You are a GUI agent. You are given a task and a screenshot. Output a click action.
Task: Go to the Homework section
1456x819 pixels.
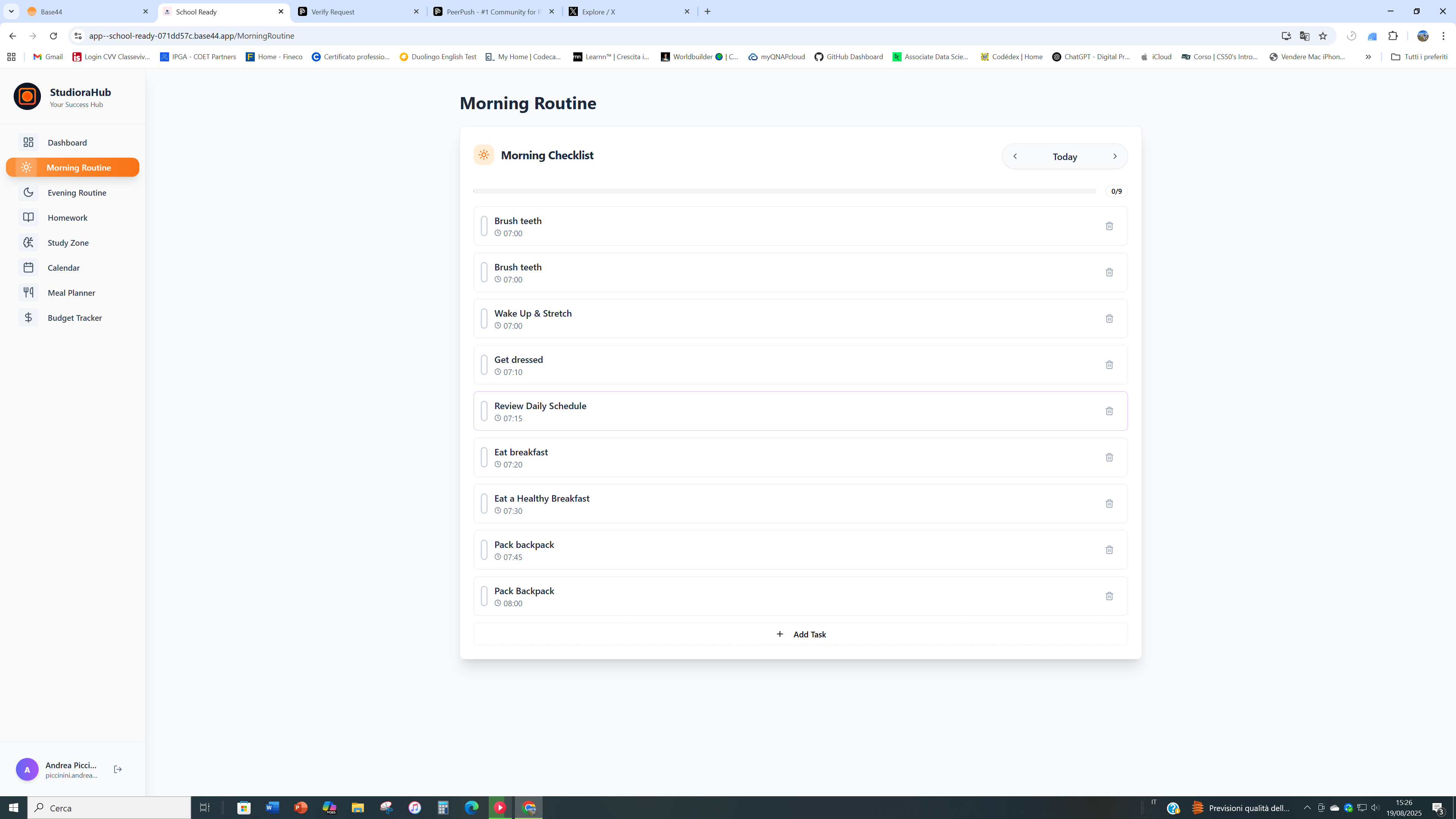[72, 218]
